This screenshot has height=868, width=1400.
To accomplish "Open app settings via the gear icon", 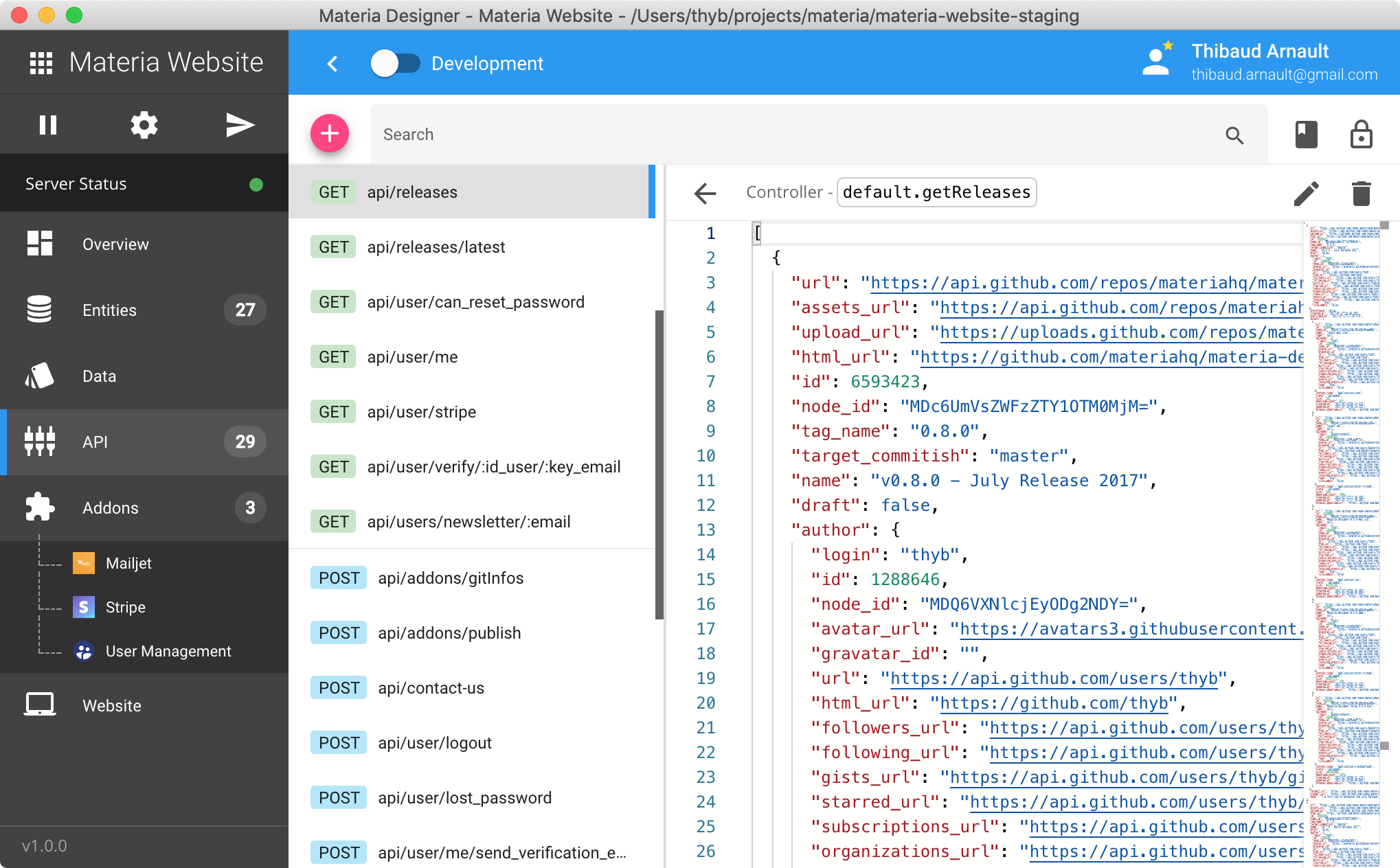I will coord(144,125).
